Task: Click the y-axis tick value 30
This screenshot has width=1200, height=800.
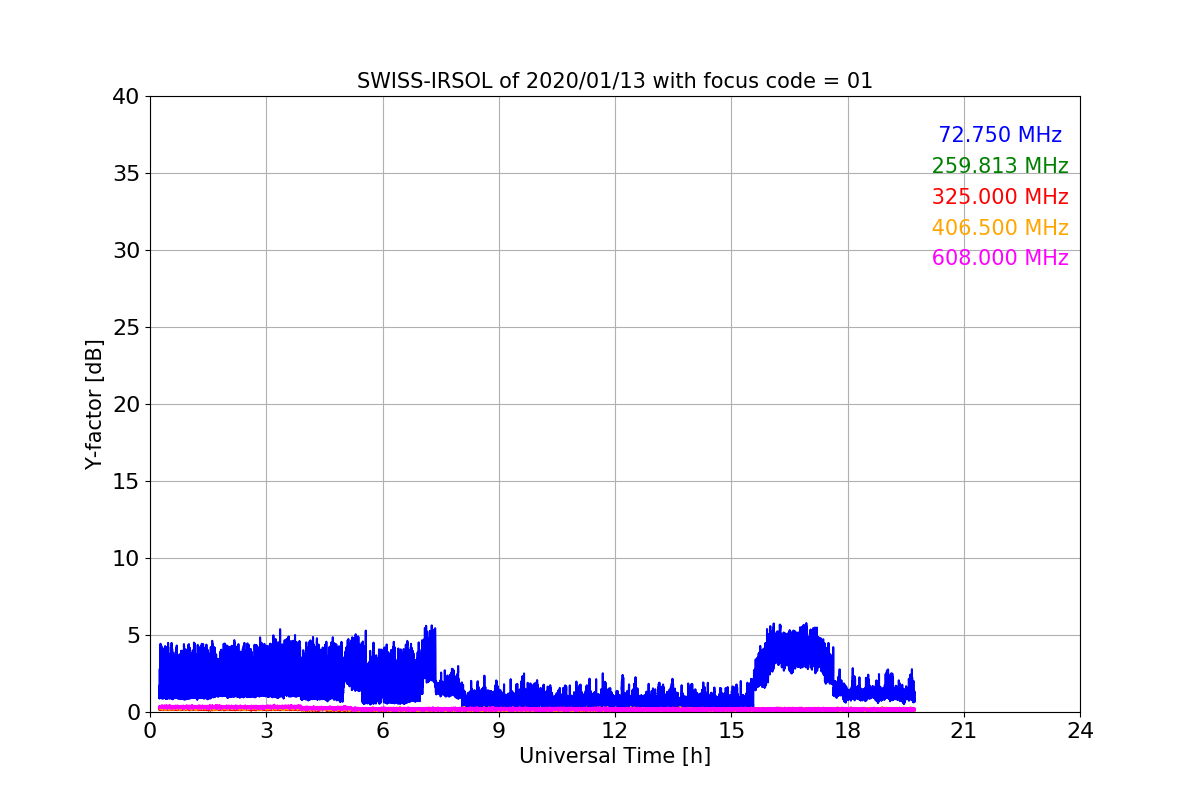Action: 126,251
